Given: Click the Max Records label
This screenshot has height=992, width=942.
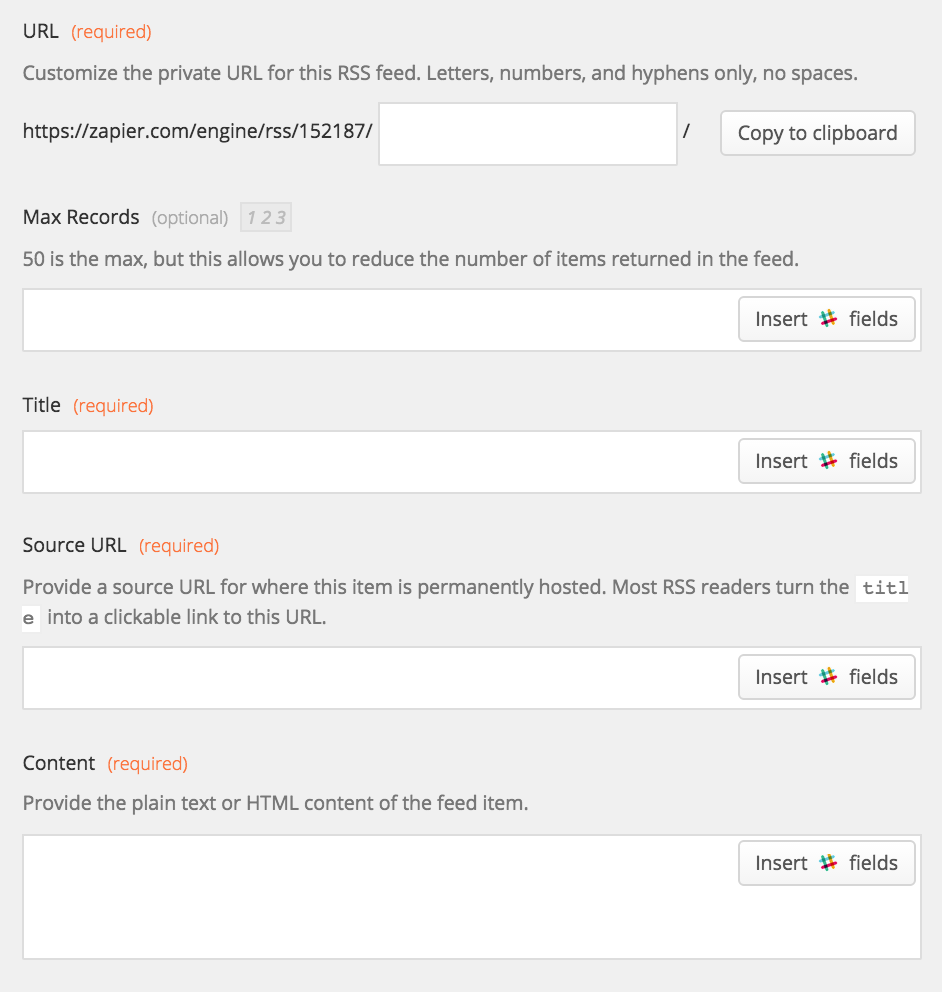Looking at the screenshot, I should (81, 217).
